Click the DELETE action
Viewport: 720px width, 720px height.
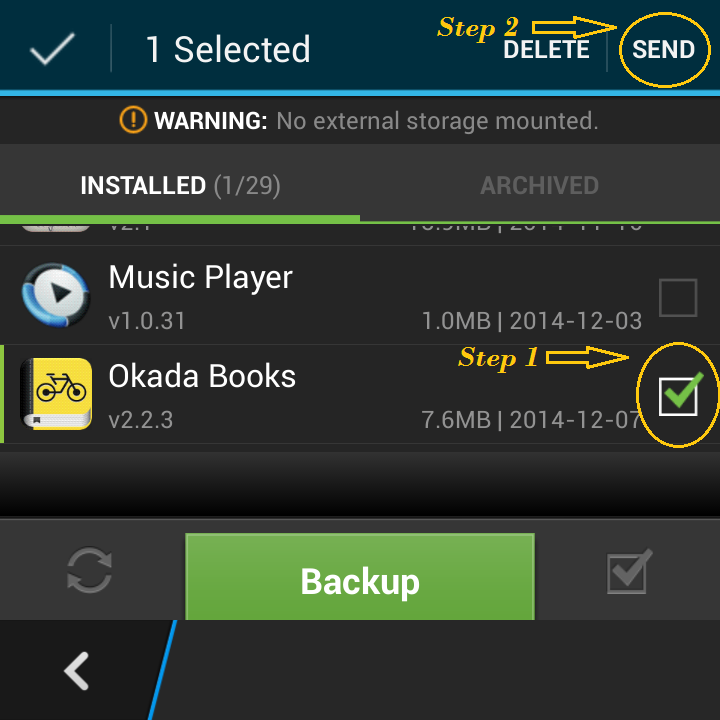tap(546, 49)
